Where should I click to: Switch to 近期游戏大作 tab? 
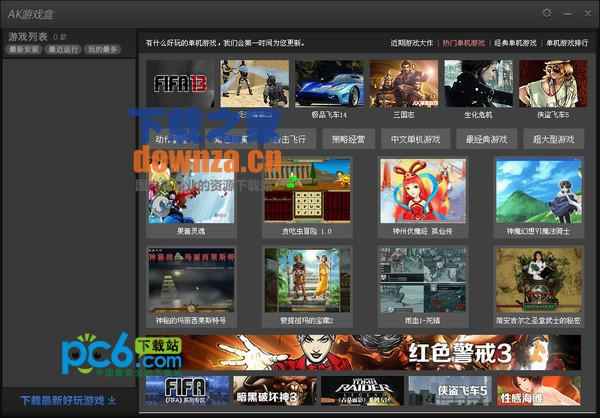coord(411,43)
